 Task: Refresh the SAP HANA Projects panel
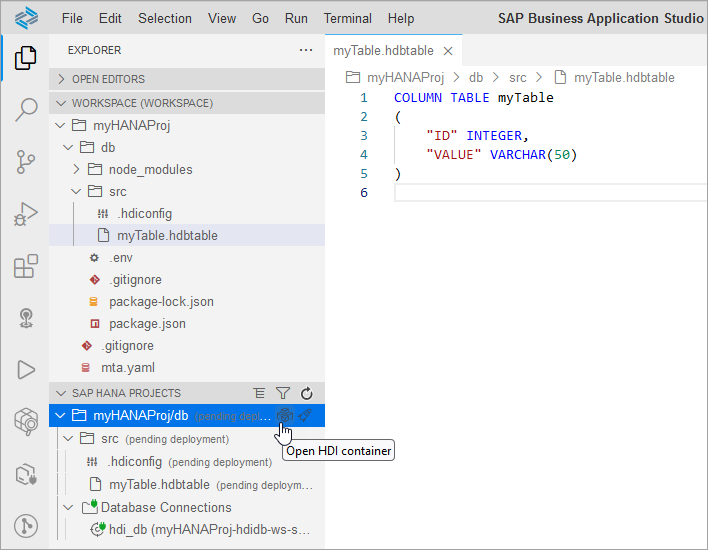pos(307,393)
